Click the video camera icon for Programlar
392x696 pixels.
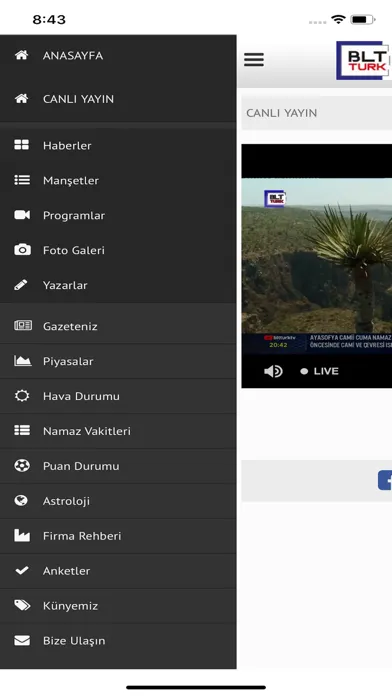click(x=22, y=215)
